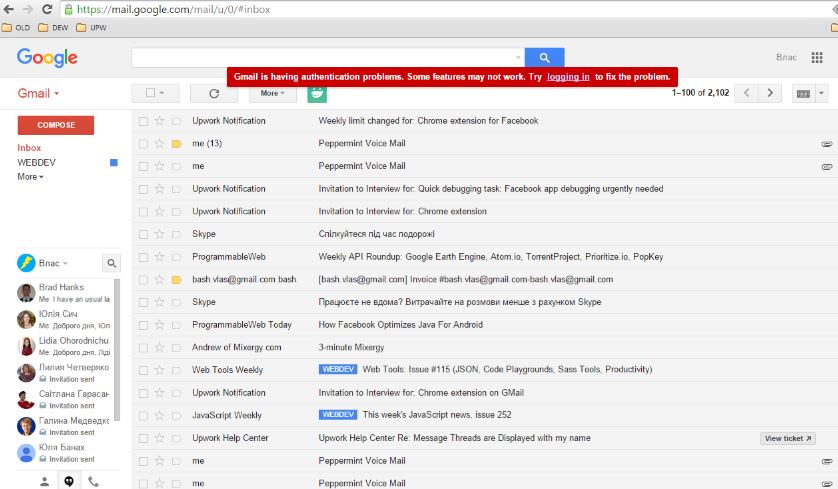Open chat with Юлія Сич
This screenshot has width=838, height=489.
(x=64, y=319)
